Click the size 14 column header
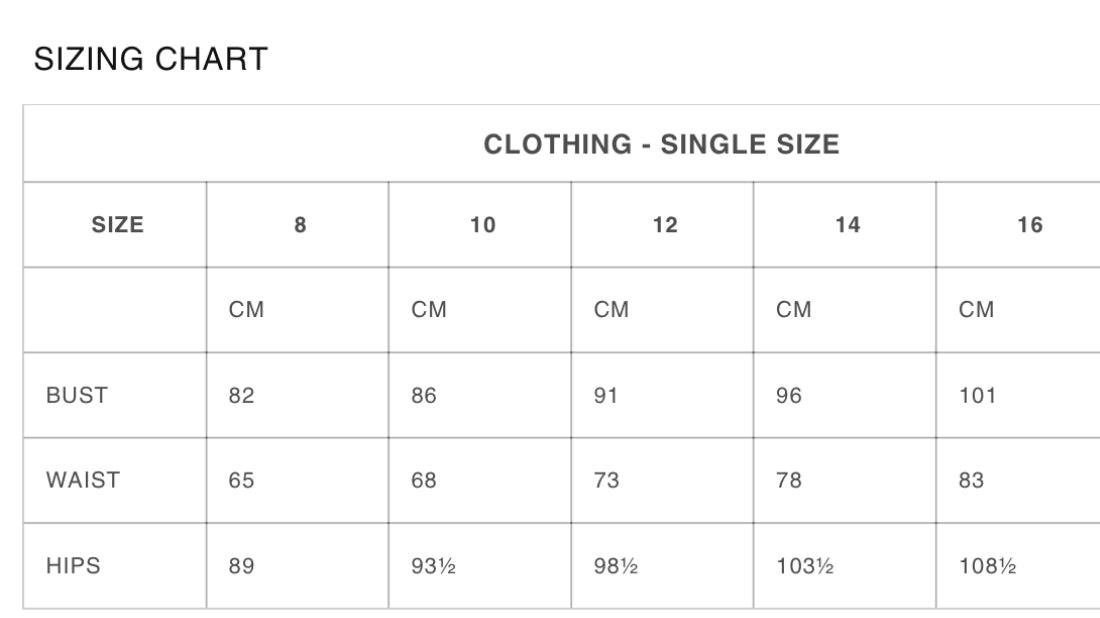Viewport: 1100px width, 618px height. (847, 224)
